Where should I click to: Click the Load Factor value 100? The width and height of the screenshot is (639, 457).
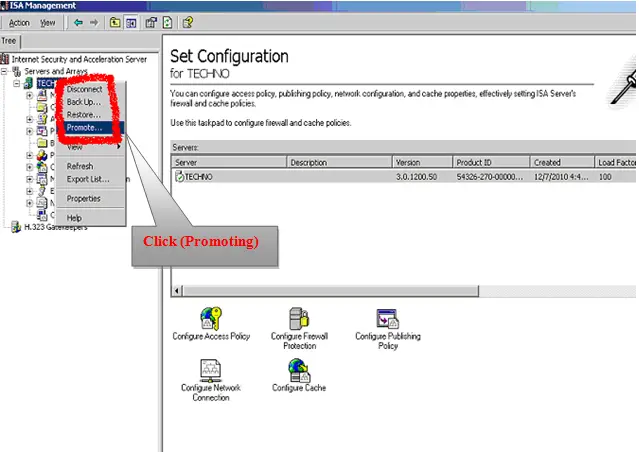pos(605,177)
